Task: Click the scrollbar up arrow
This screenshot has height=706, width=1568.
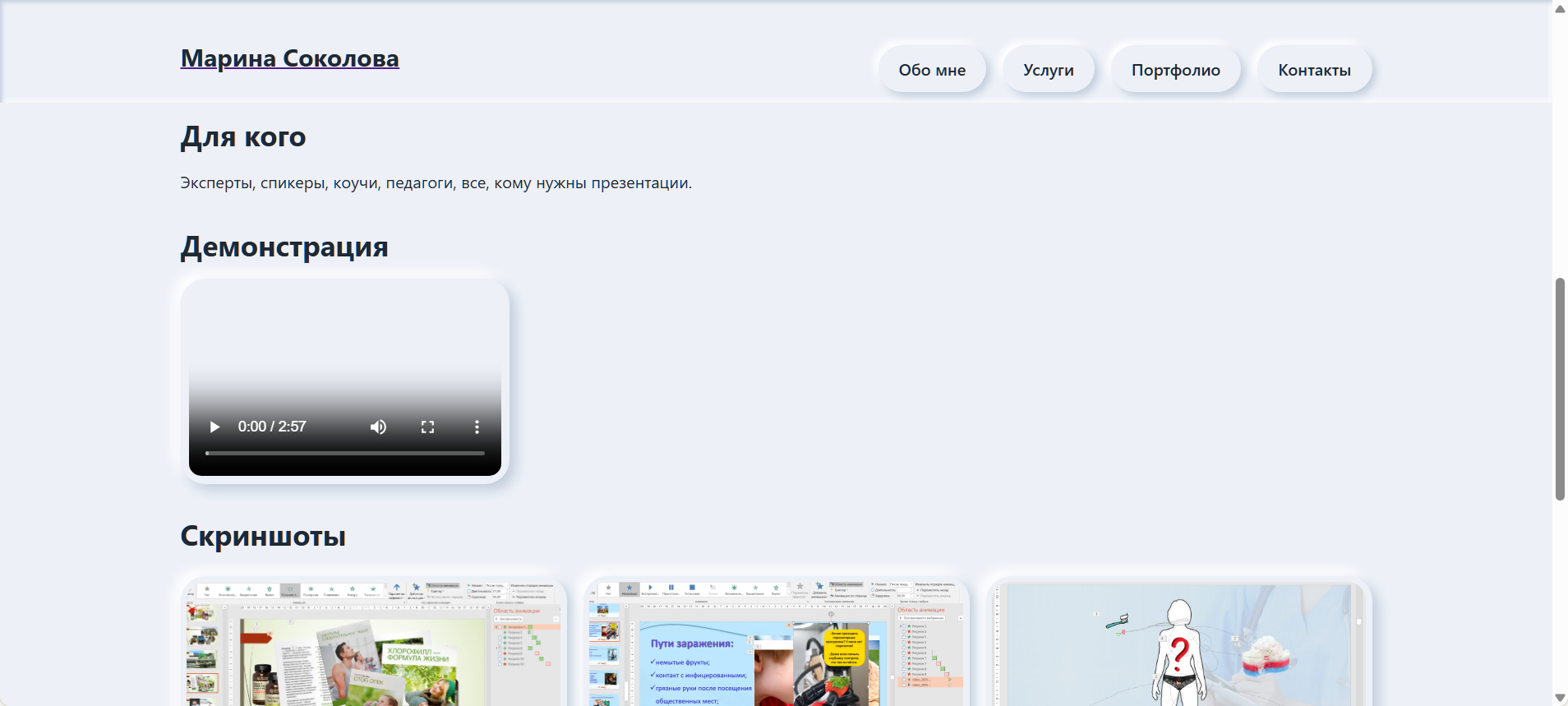Action: 1560,8
